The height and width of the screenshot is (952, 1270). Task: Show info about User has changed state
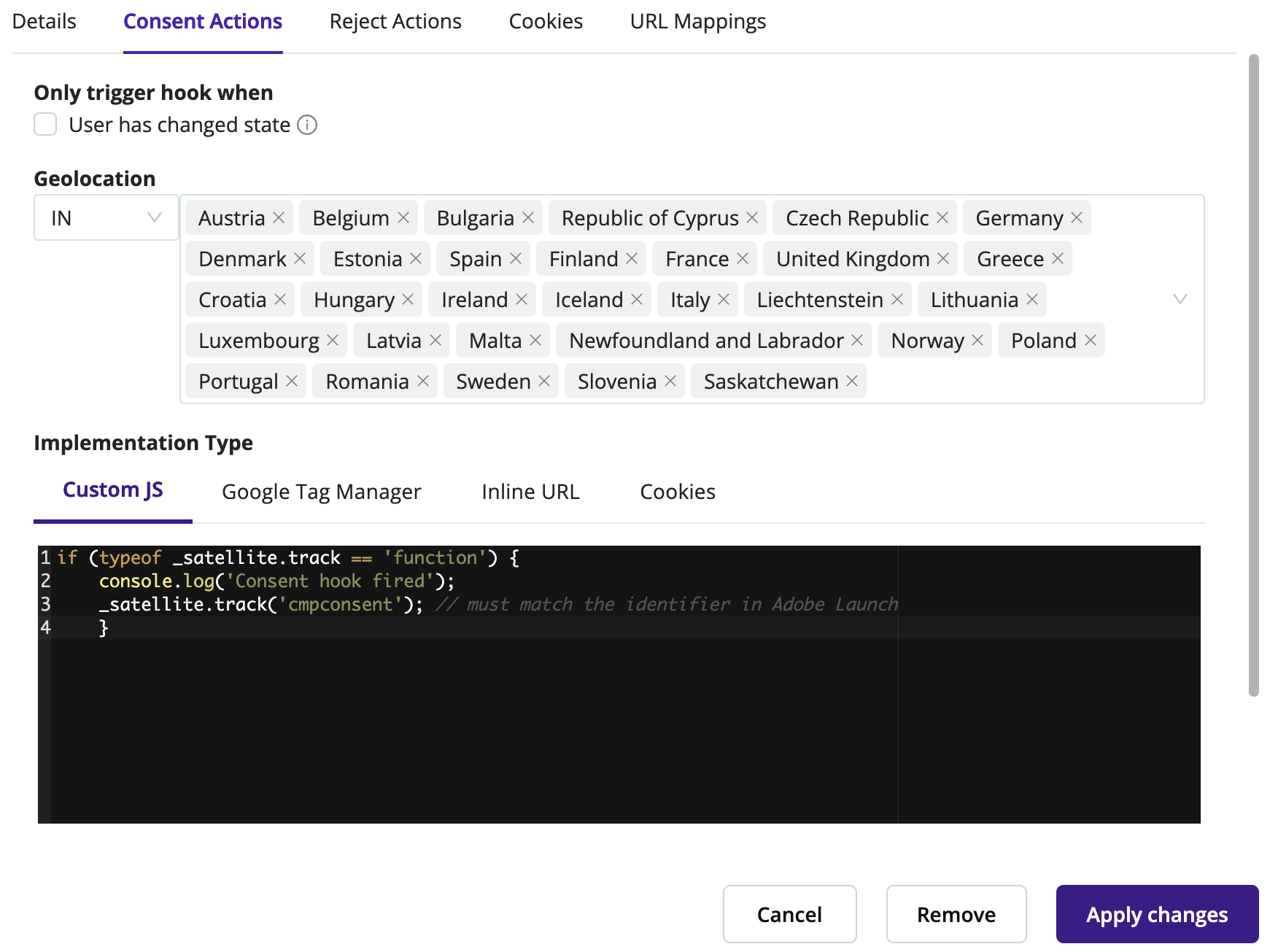click(307, 125)
